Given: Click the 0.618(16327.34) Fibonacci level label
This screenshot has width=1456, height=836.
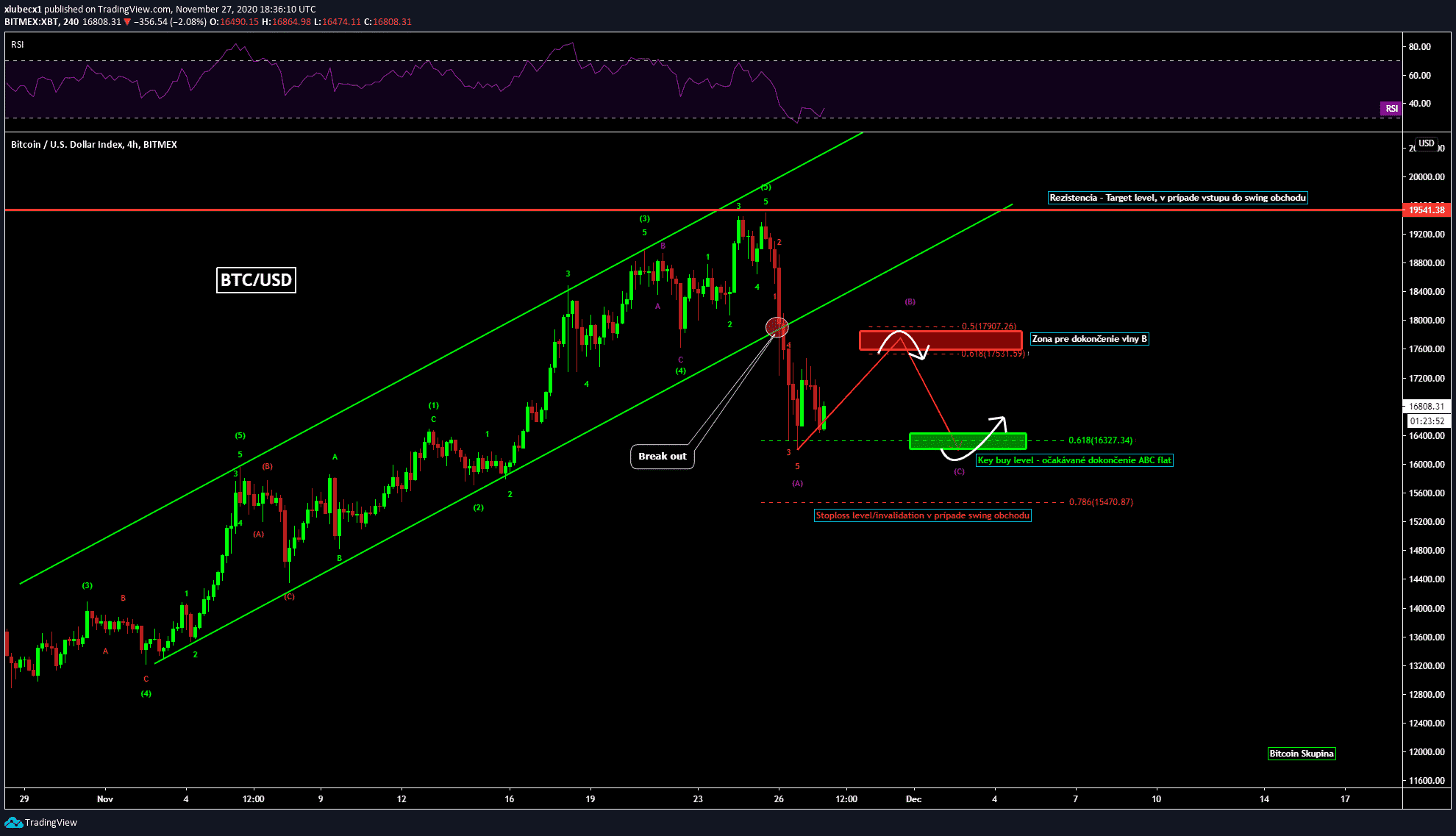Looking at the screenshot, I should (x=1100, y=440).
